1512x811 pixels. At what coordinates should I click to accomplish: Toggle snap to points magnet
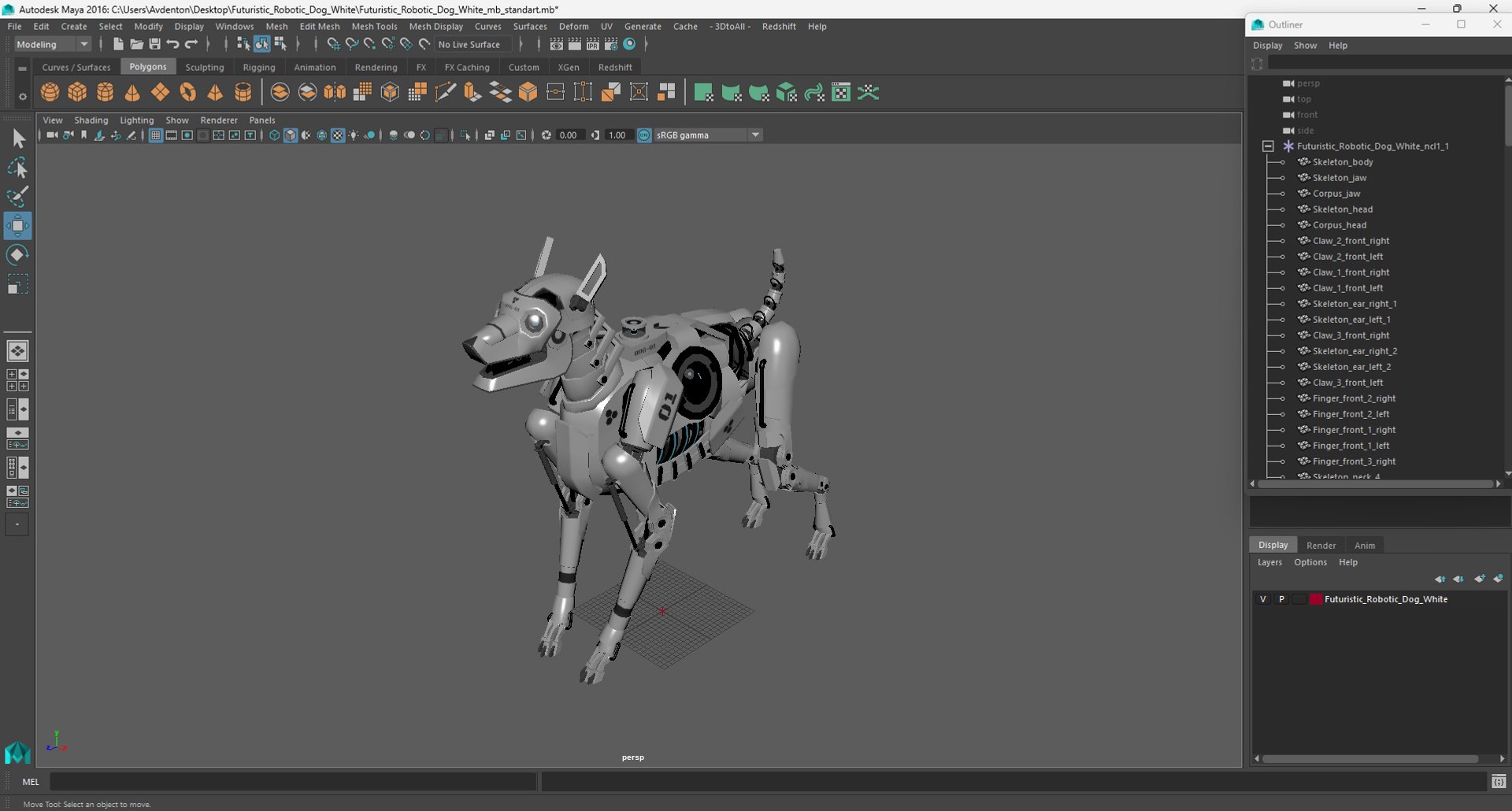tap(369, 44)
